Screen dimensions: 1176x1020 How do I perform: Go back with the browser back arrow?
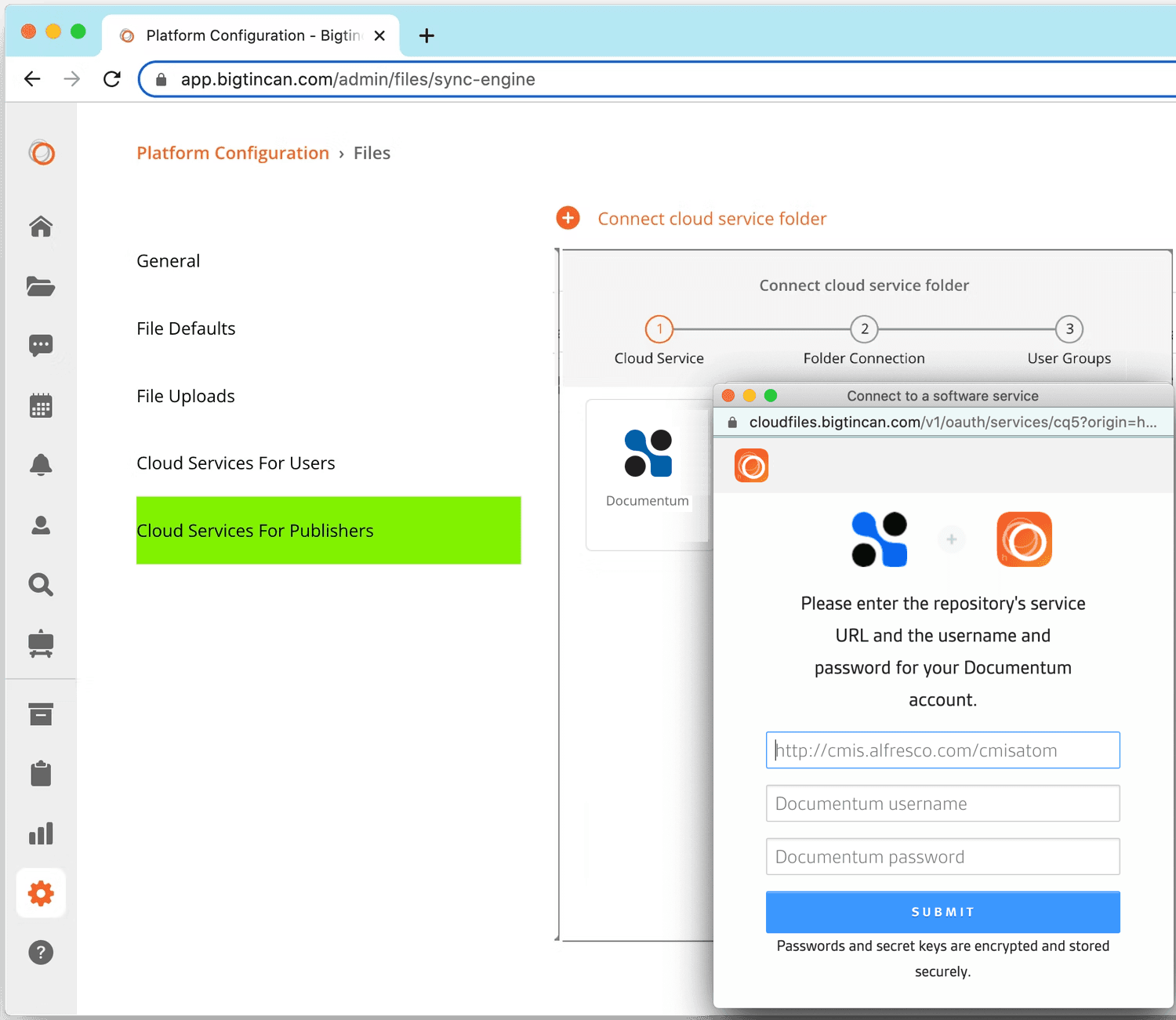[x=32, y=78]
